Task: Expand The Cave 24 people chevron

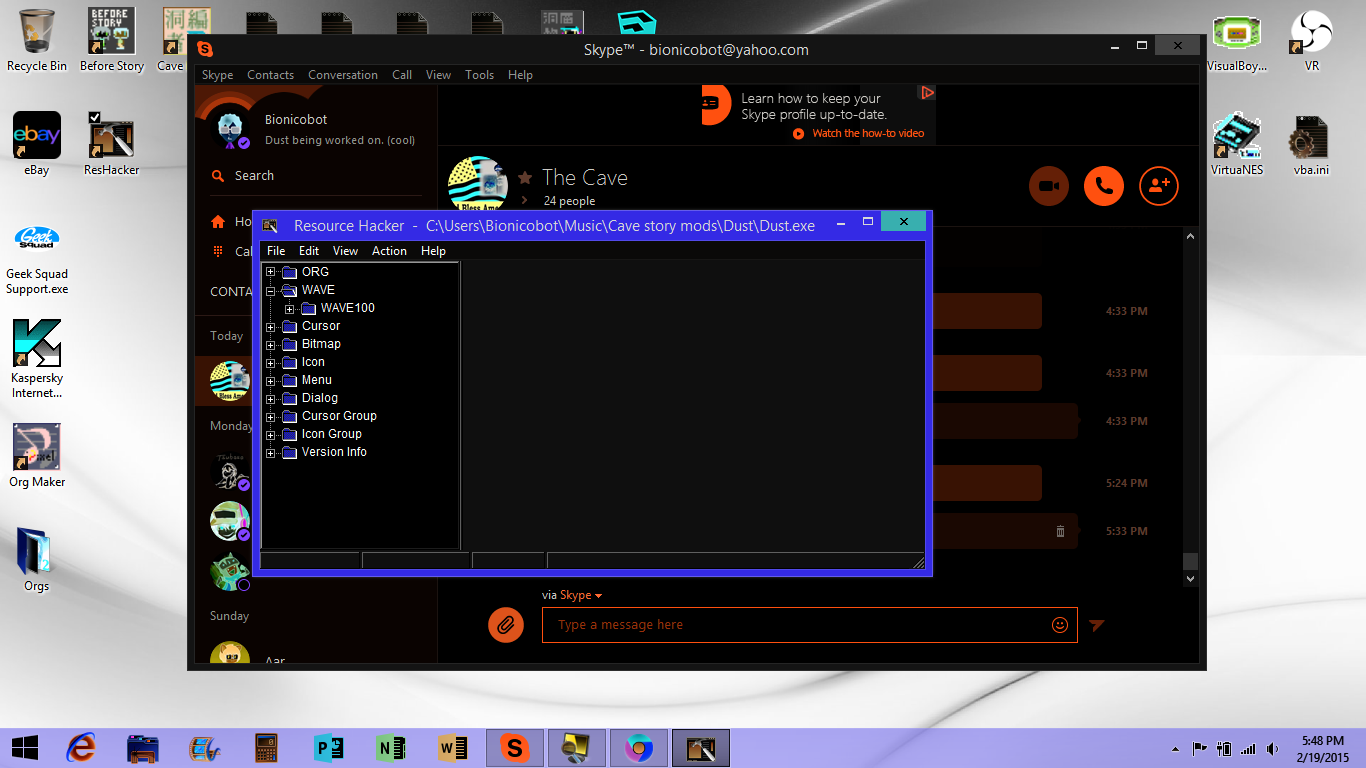Action: point(524,201)
